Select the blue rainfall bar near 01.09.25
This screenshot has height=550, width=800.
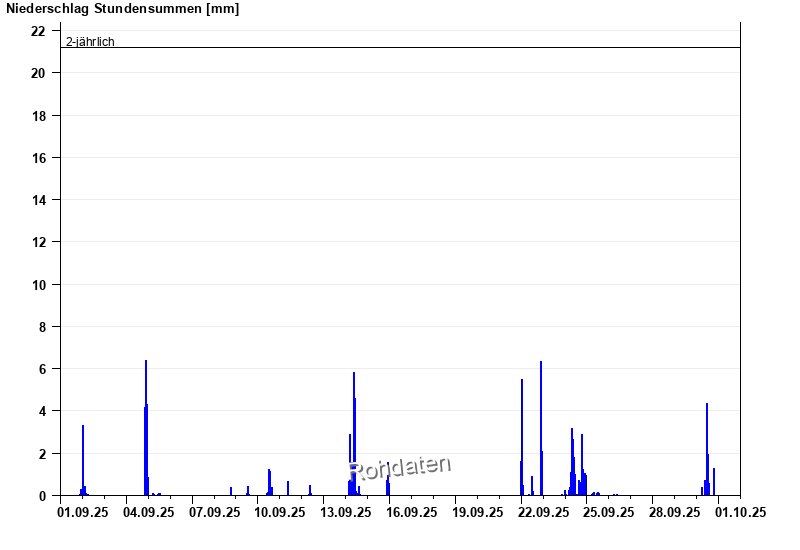(83, 460)
